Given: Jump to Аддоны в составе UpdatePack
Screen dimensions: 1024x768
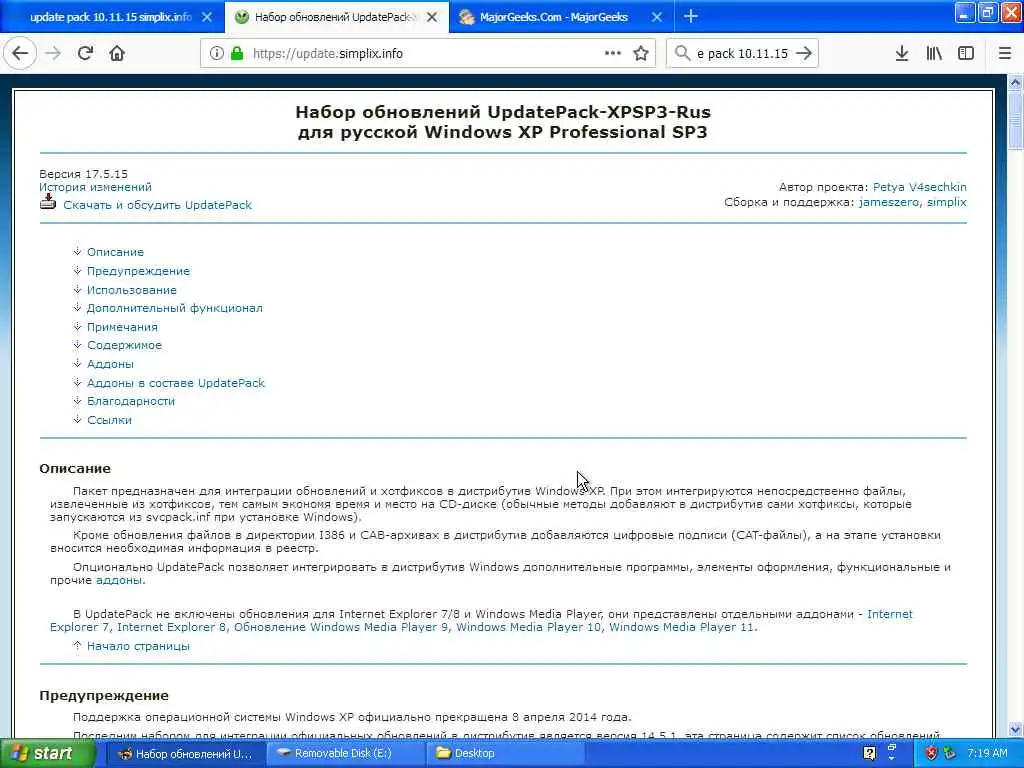Looking at the screenshot, I should point(176,383).
